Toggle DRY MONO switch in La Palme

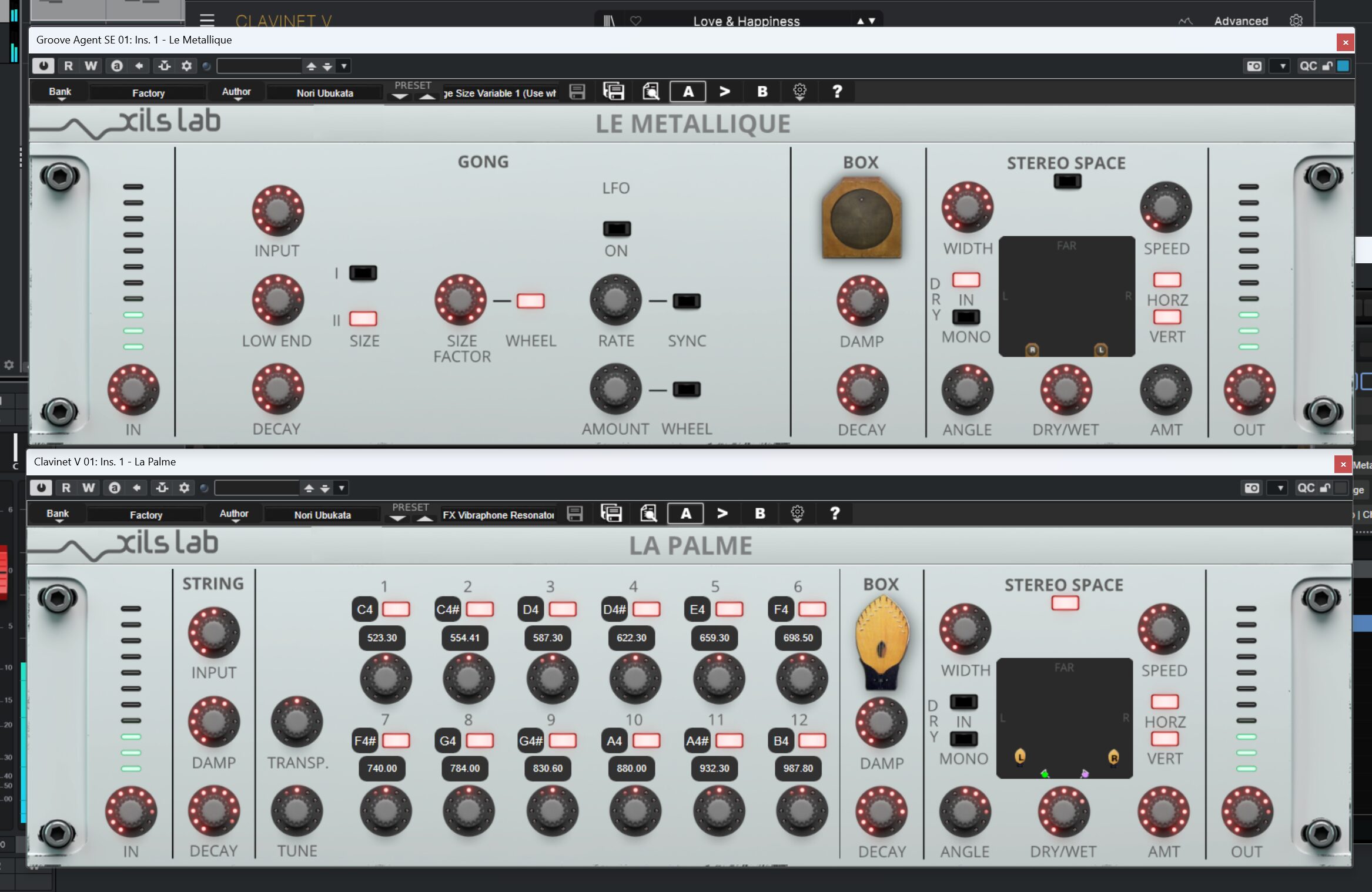[963, 739]
